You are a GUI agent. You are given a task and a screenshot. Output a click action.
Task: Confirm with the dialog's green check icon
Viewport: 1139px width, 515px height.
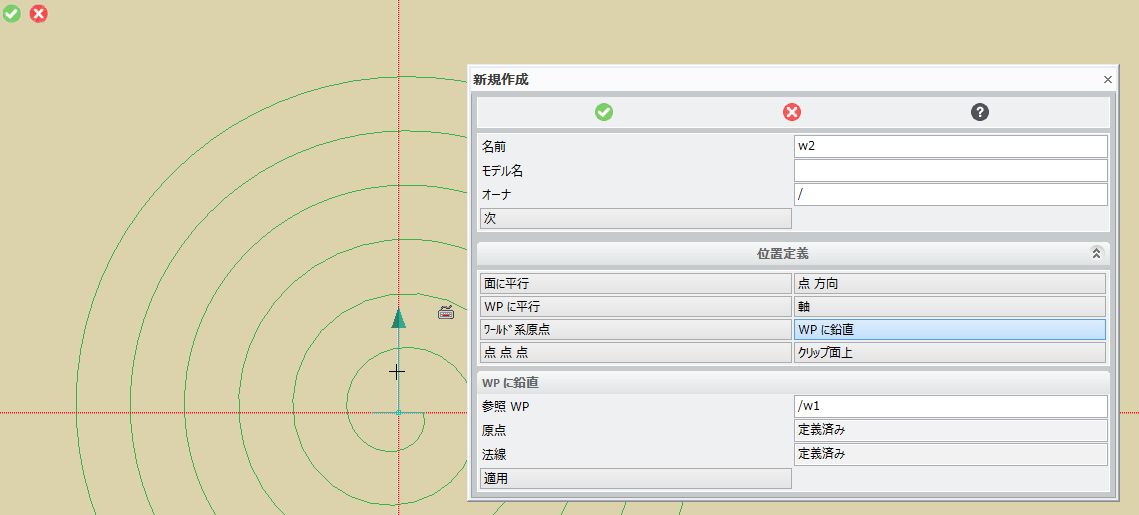[604, 112]
